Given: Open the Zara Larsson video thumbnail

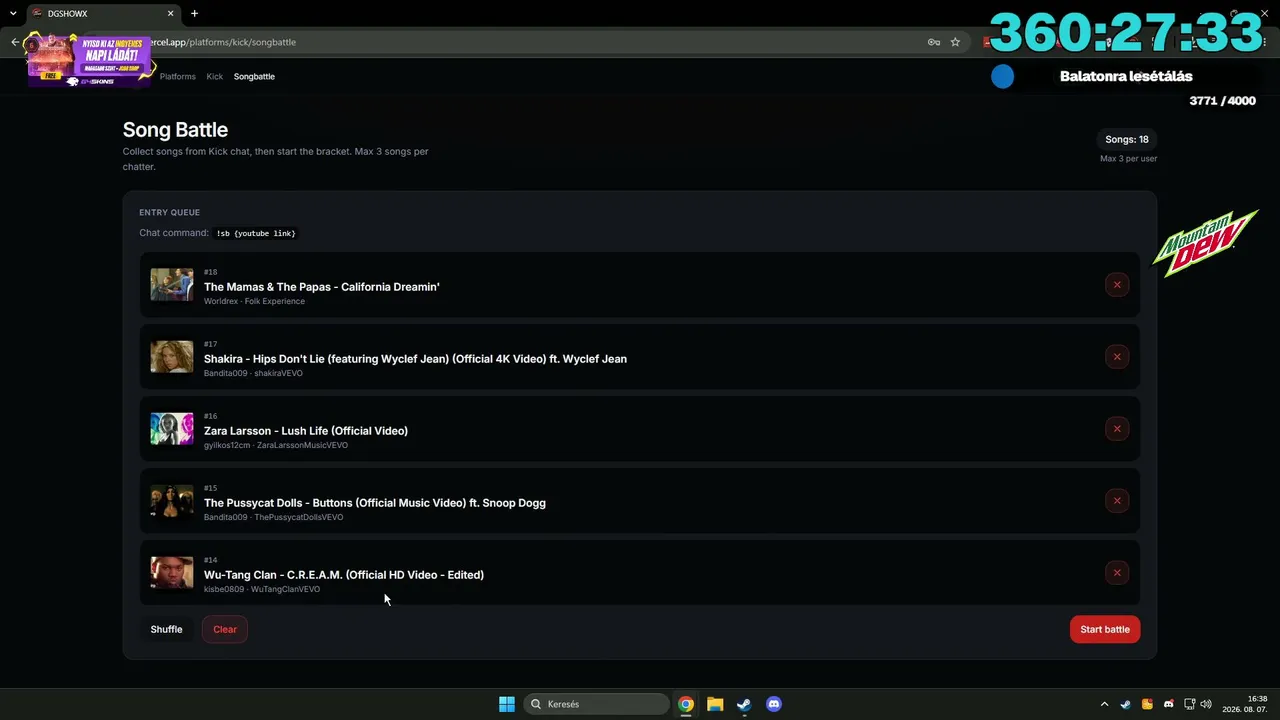Looking at the screenshot, I should (172, 429).
